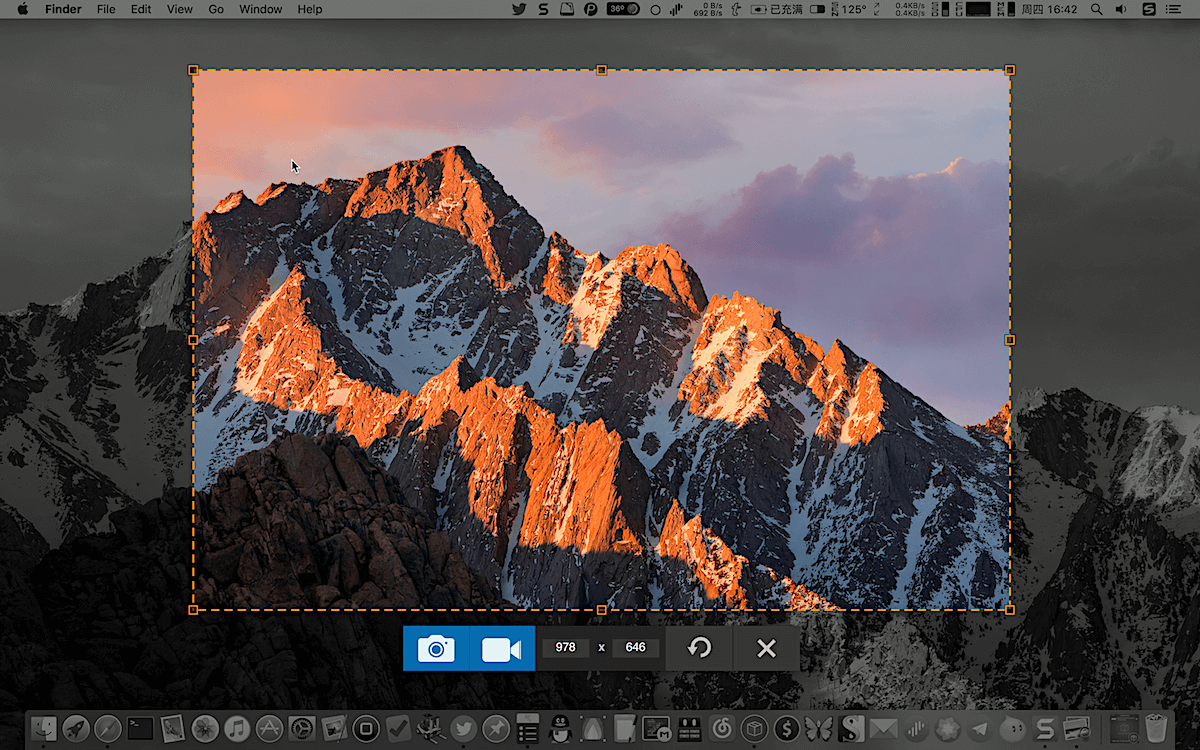Click the bottom-right selection handle
Viewport: 1200px width, 750px height.
(1009, 609)
